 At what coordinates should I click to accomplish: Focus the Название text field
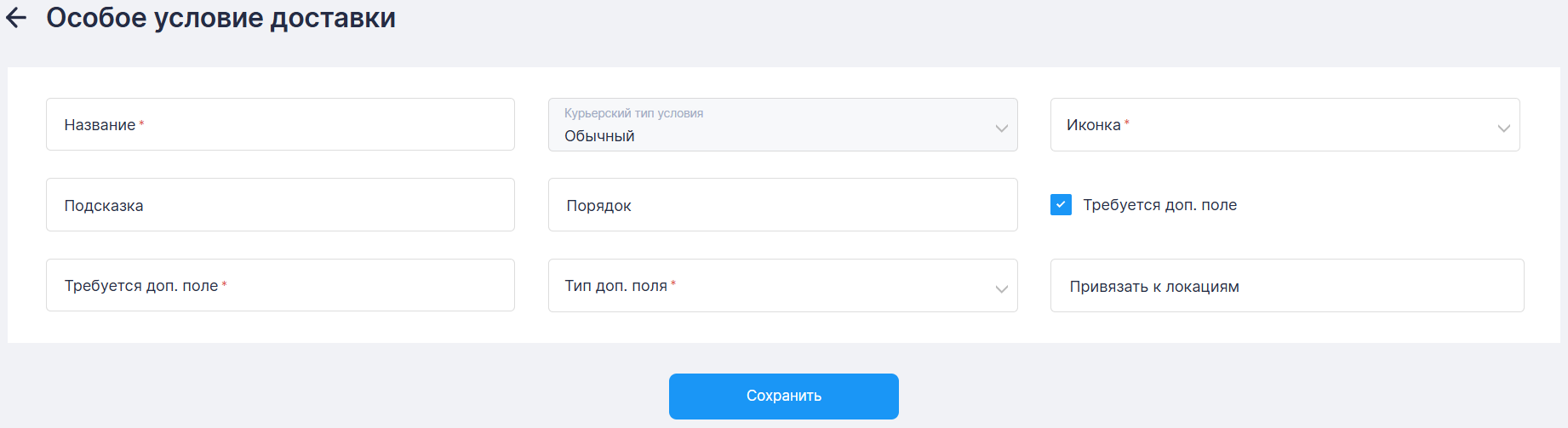[x=280, y=125]
